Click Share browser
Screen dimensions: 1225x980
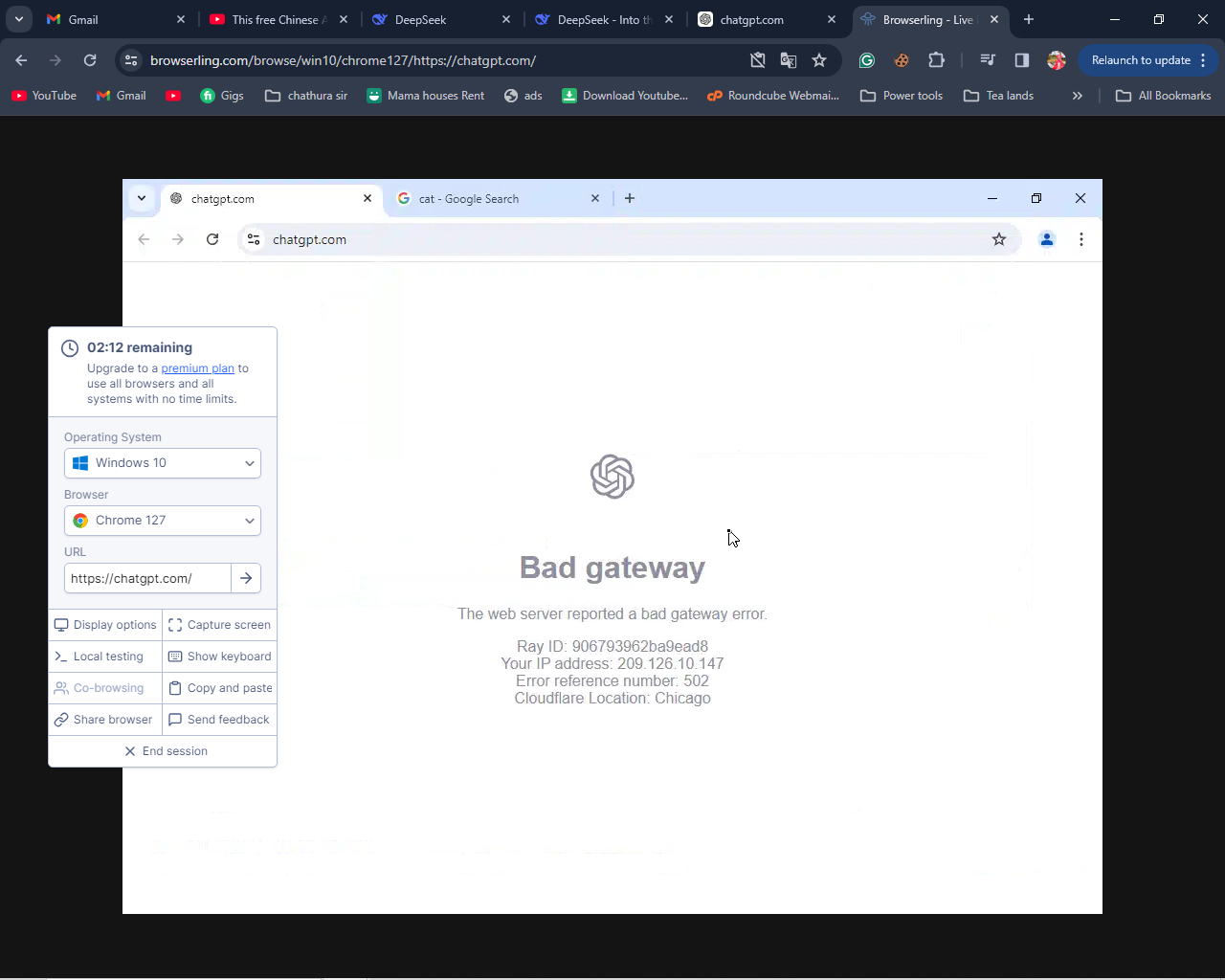(x=105, y=720)
